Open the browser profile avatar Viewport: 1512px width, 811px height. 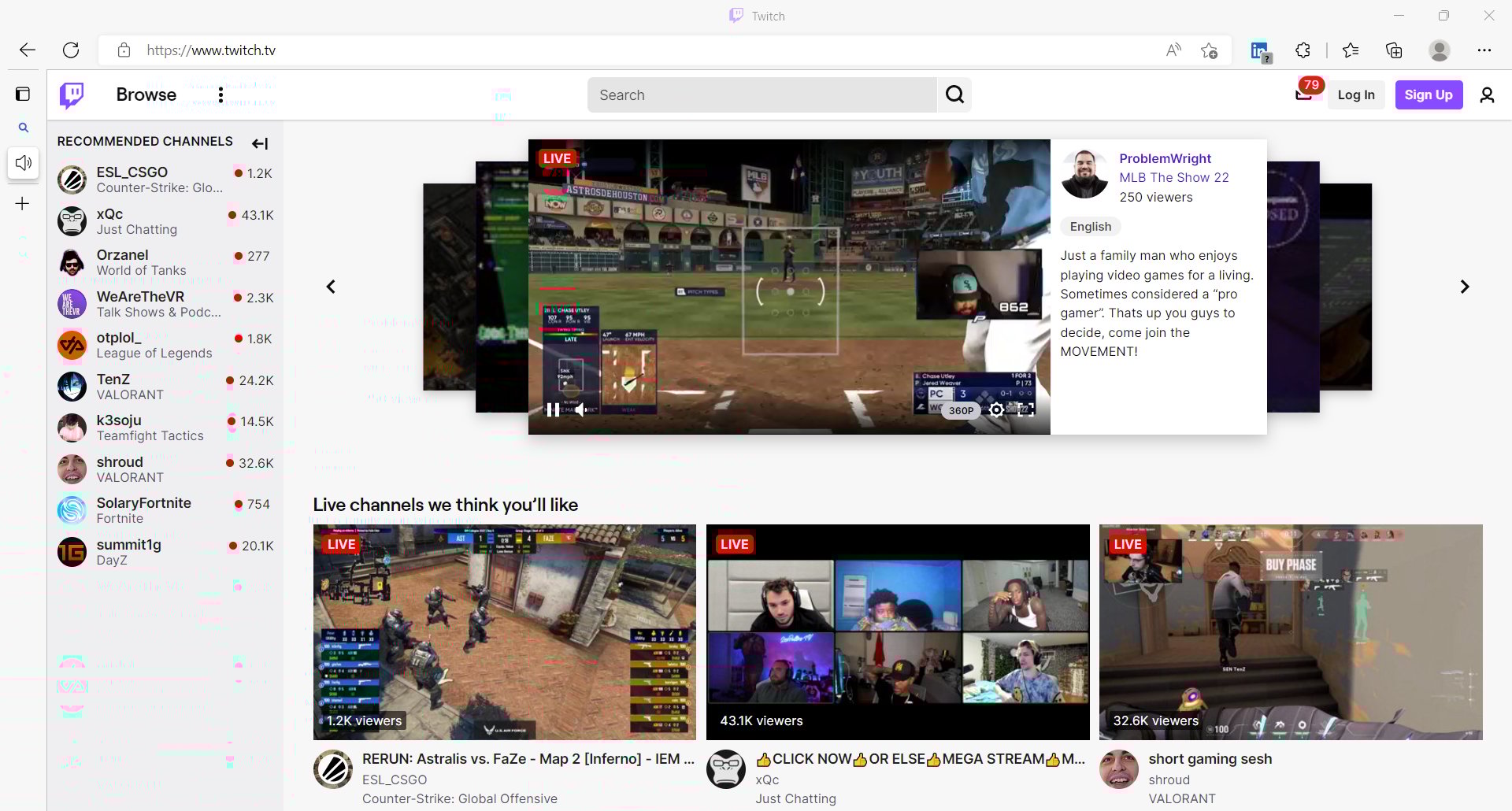pos(1440,50)
